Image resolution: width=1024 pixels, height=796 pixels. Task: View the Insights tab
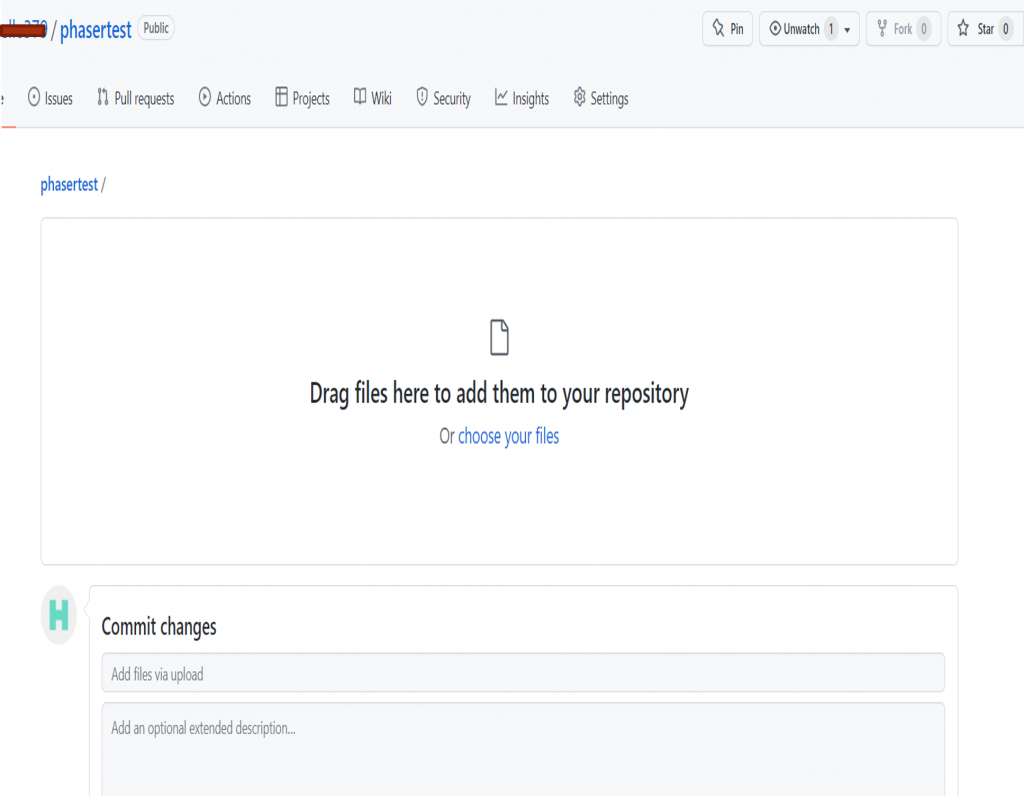click(522, 98)
